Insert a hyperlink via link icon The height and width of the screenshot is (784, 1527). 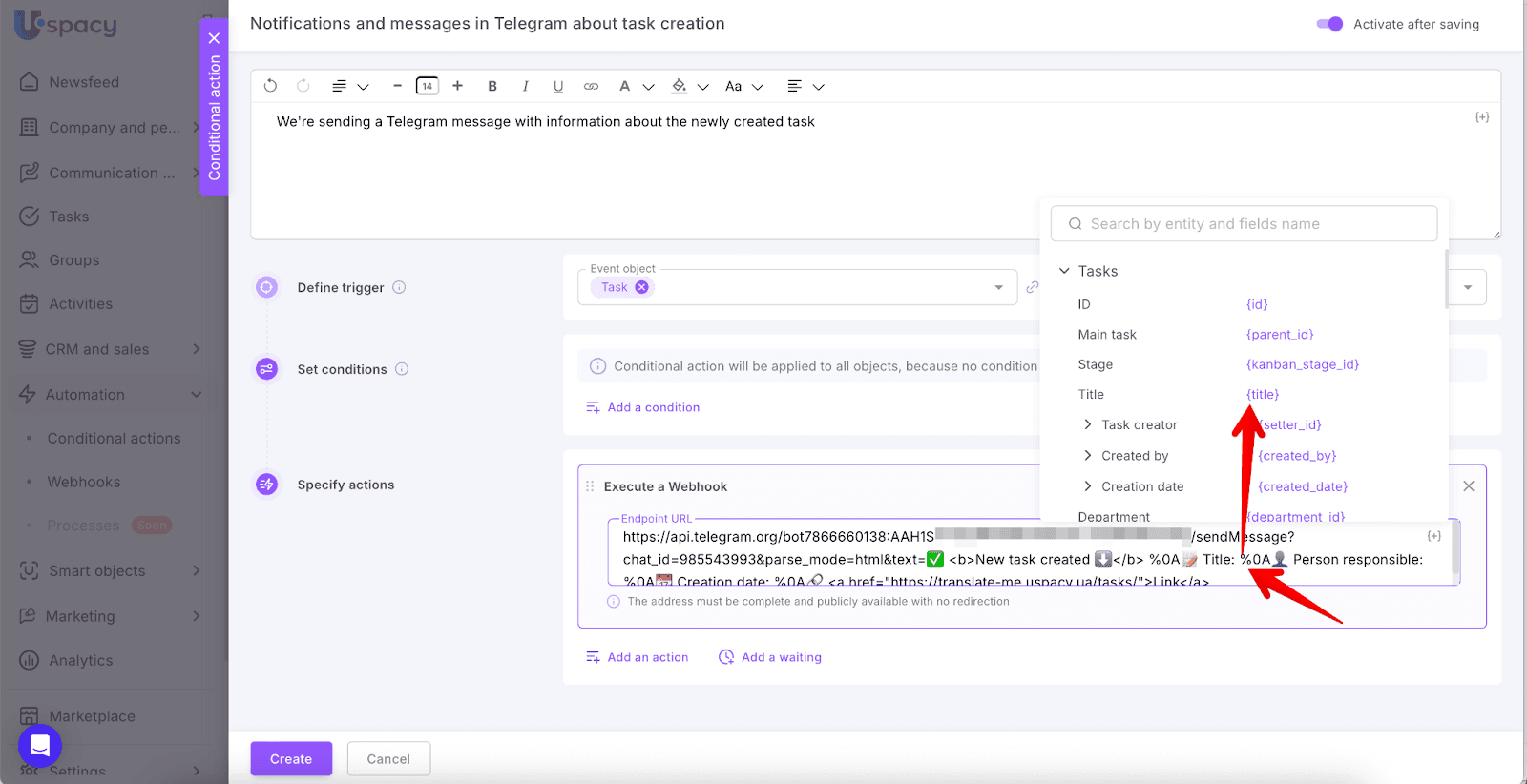click(x=592, y=86)
